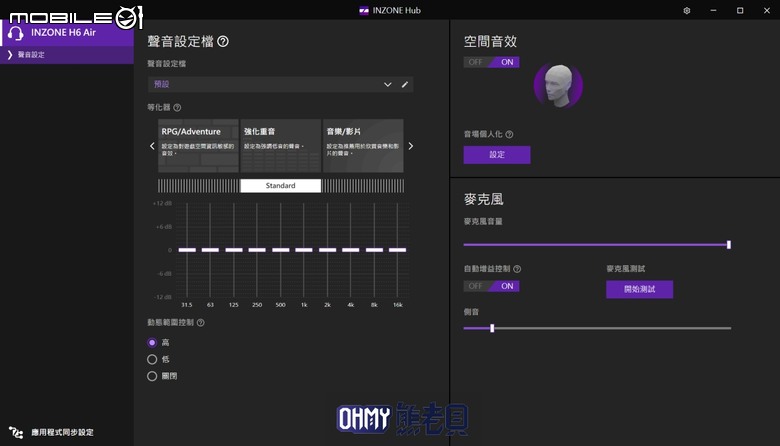Open help icon next to 聲音設定檔 title
The width and height of the screenshot is (780, 446).
point(223,42)
